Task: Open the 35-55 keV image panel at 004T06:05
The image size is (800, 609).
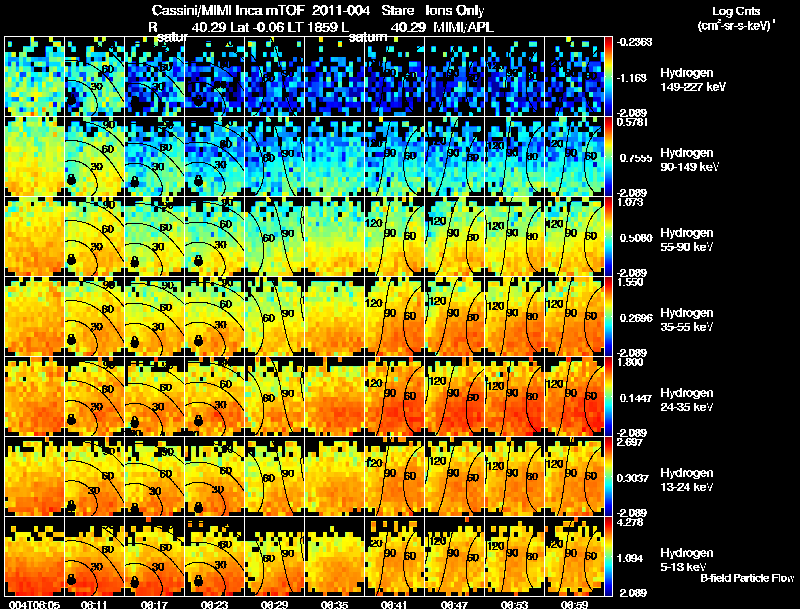Action: pos(34,317)
